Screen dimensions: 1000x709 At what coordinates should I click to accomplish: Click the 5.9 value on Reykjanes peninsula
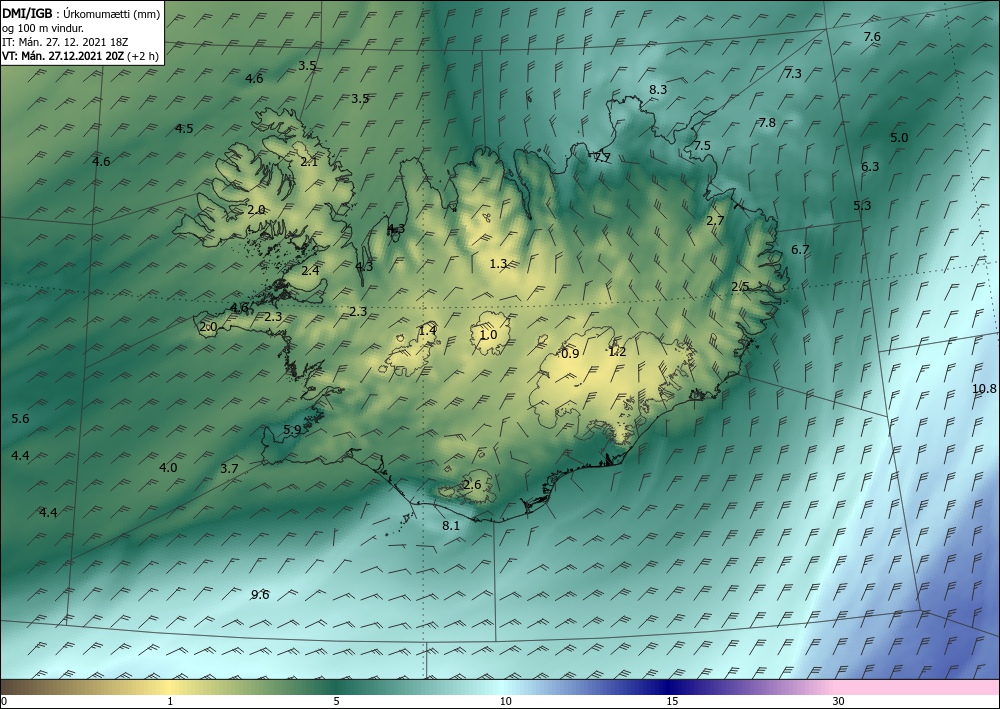pos(292,430)
